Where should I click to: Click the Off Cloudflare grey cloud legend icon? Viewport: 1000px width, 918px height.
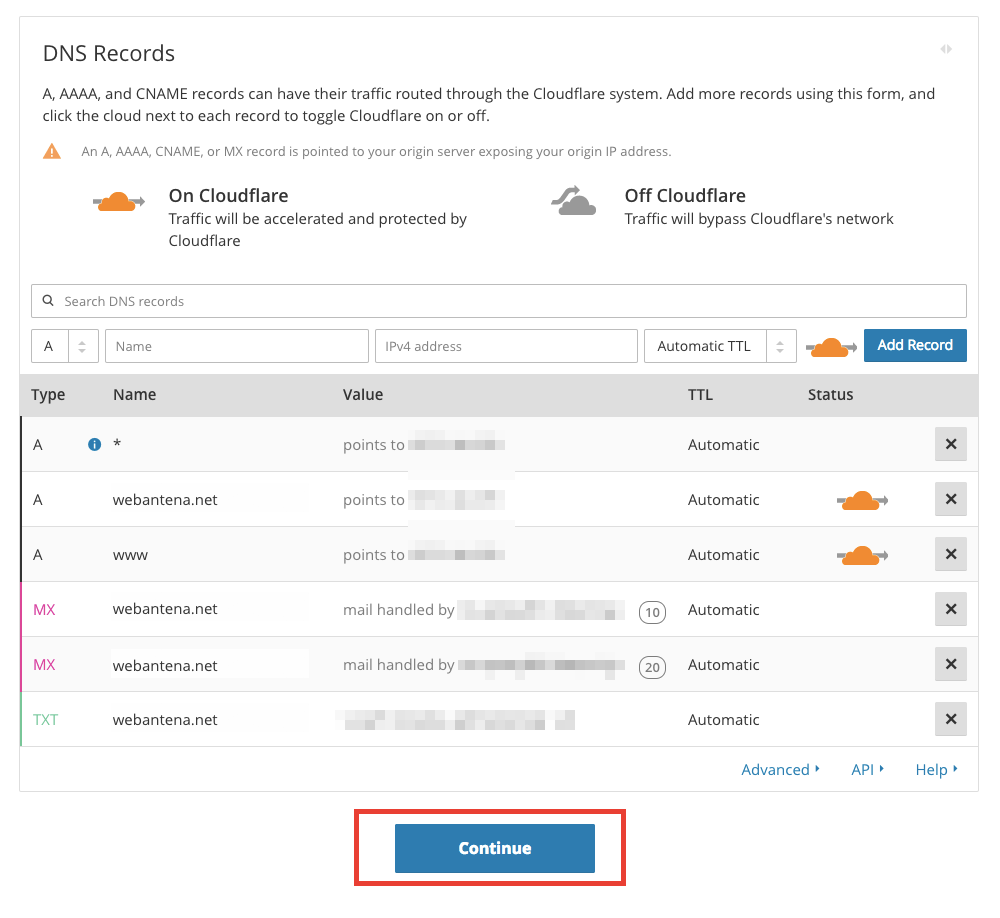click(x=573, y=200)
